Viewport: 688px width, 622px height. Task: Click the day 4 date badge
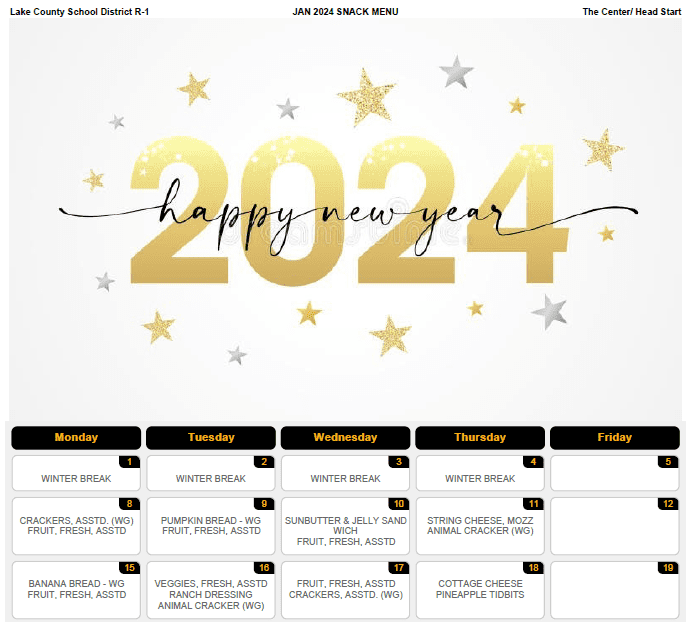pos(534,462)
